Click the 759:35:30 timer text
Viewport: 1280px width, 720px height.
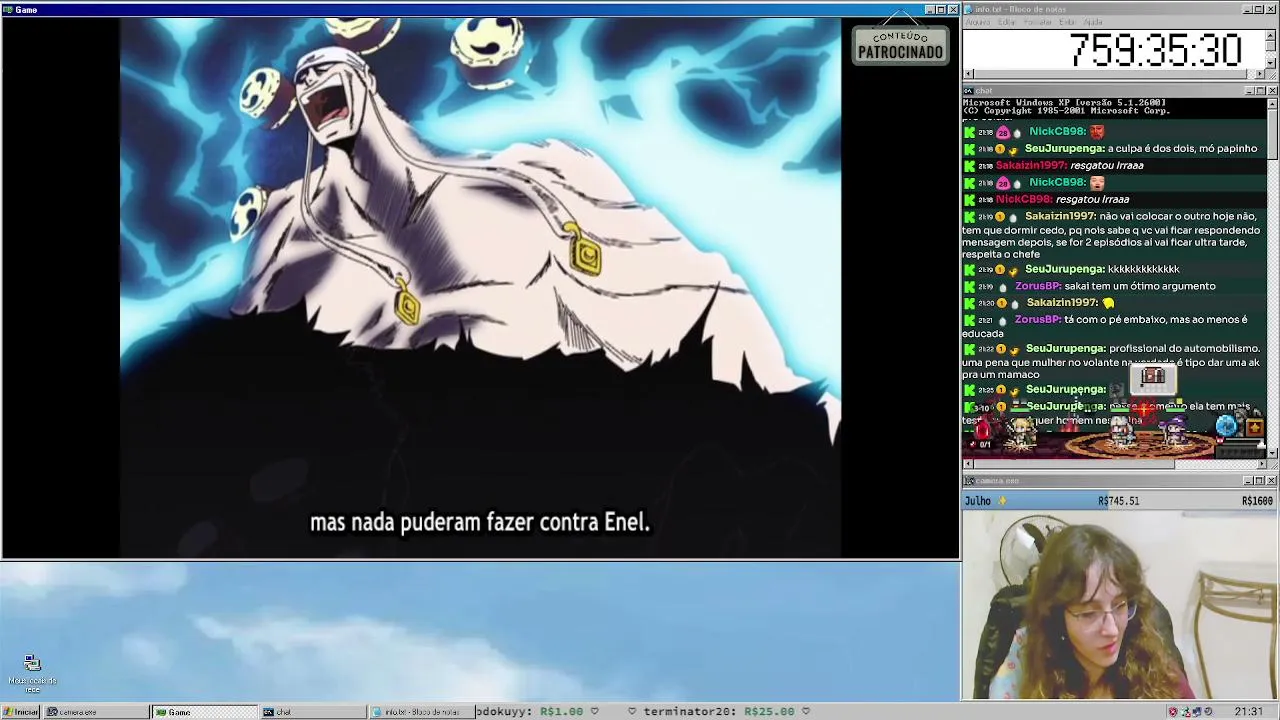(1155, 50)
